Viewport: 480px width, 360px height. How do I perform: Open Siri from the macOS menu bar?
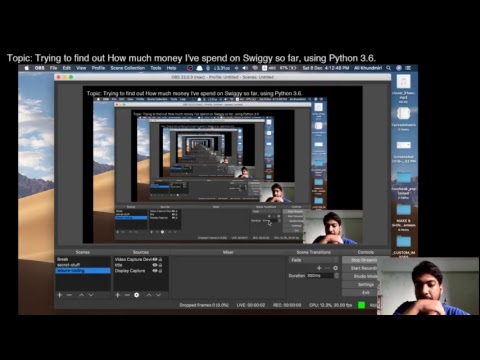[399, 68]
